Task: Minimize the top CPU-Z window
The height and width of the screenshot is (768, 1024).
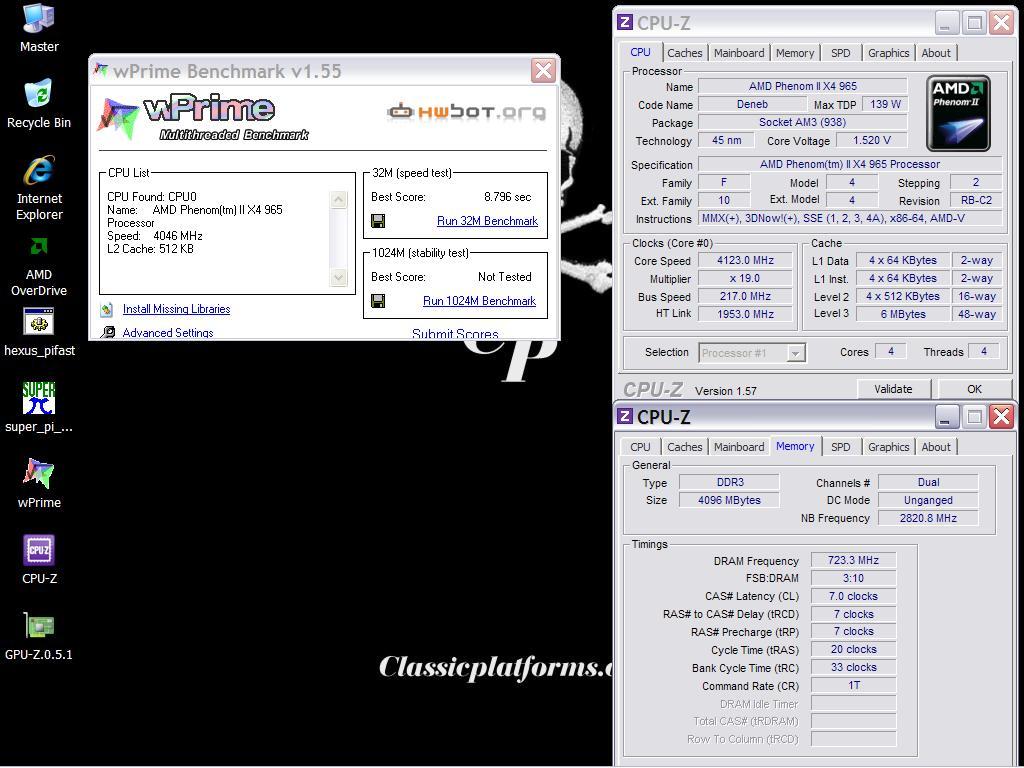Action: click(x=945, y=23)
